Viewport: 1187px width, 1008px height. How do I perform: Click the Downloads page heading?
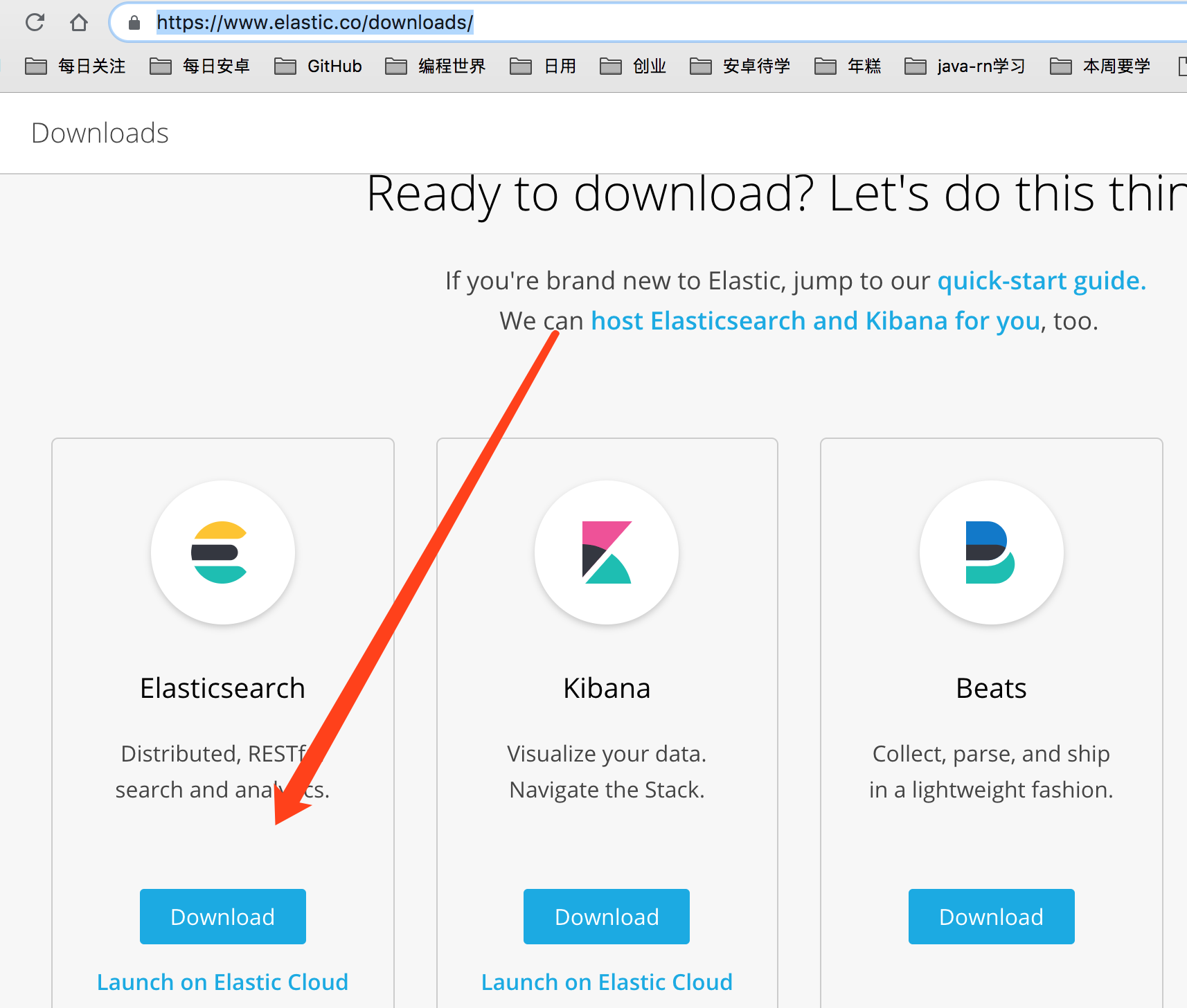click(100, 133)
